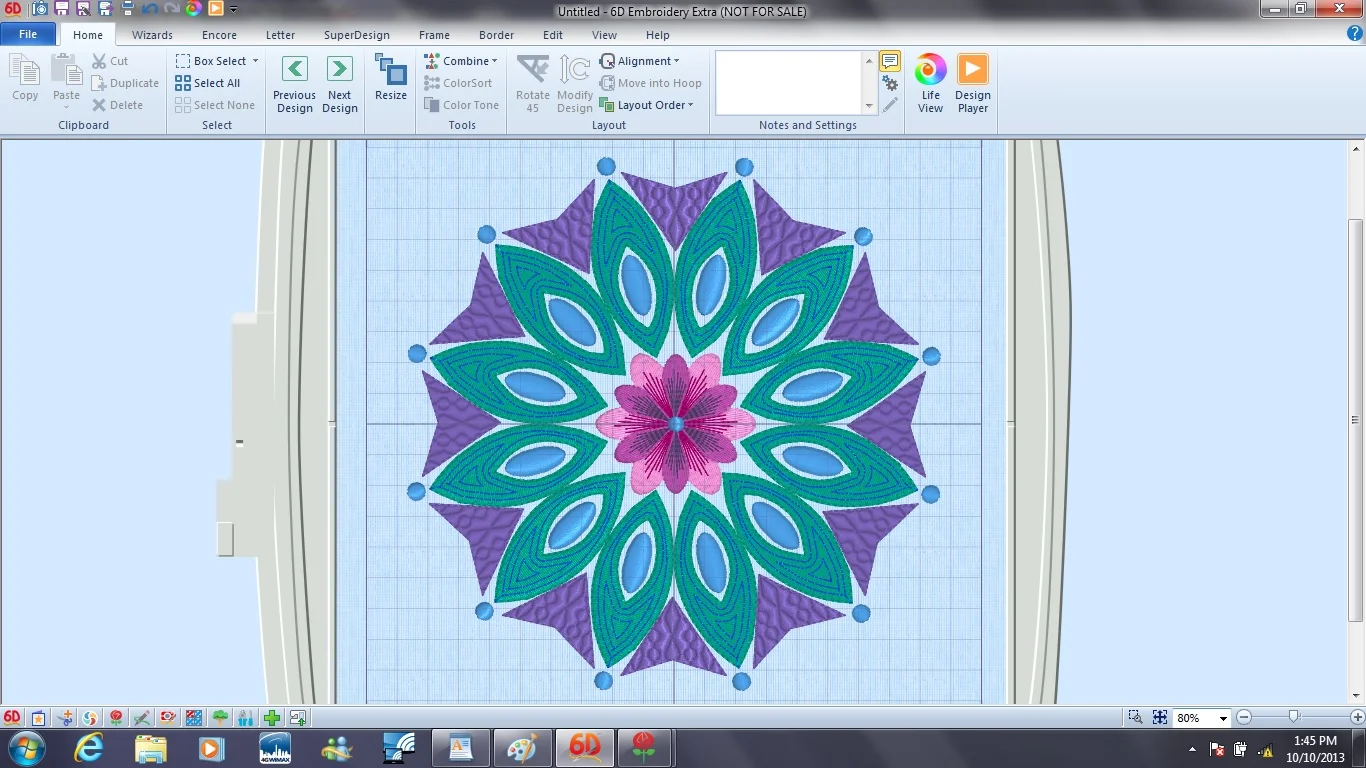Image resolution: width=1366 pixels, height=768 pixels.
Task: Click the notes box scroll down arrow
Action: 869,106
